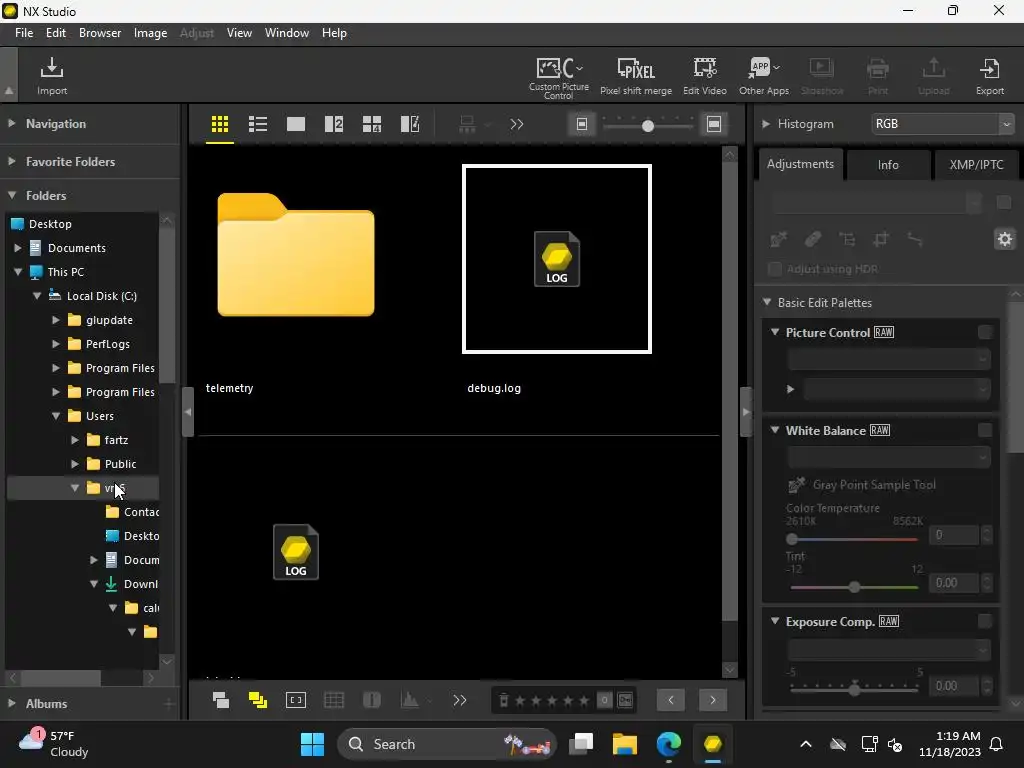The width and height of the screenshot is (1024, 768).
Task: Toggle the Exposure Comp. checkbox
Action: pyautogui.click(x=985, y=622)
